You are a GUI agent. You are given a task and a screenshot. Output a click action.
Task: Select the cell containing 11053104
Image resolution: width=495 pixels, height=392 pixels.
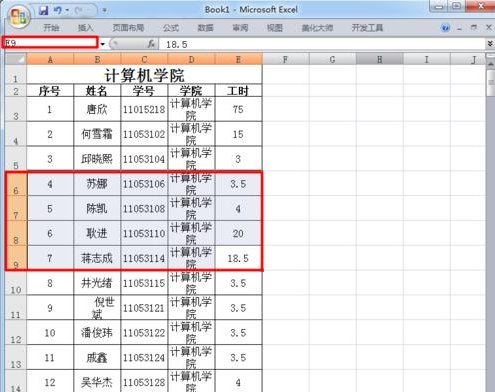click(x=144, y=159)
